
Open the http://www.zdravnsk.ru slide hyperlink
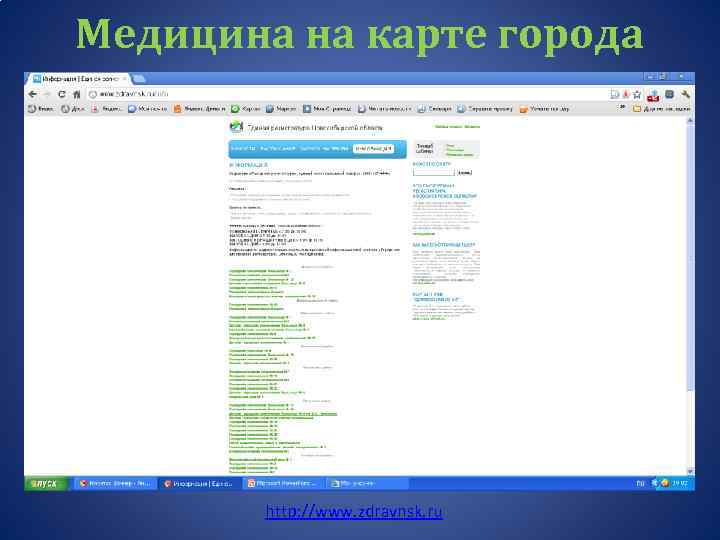click(354, 511)
